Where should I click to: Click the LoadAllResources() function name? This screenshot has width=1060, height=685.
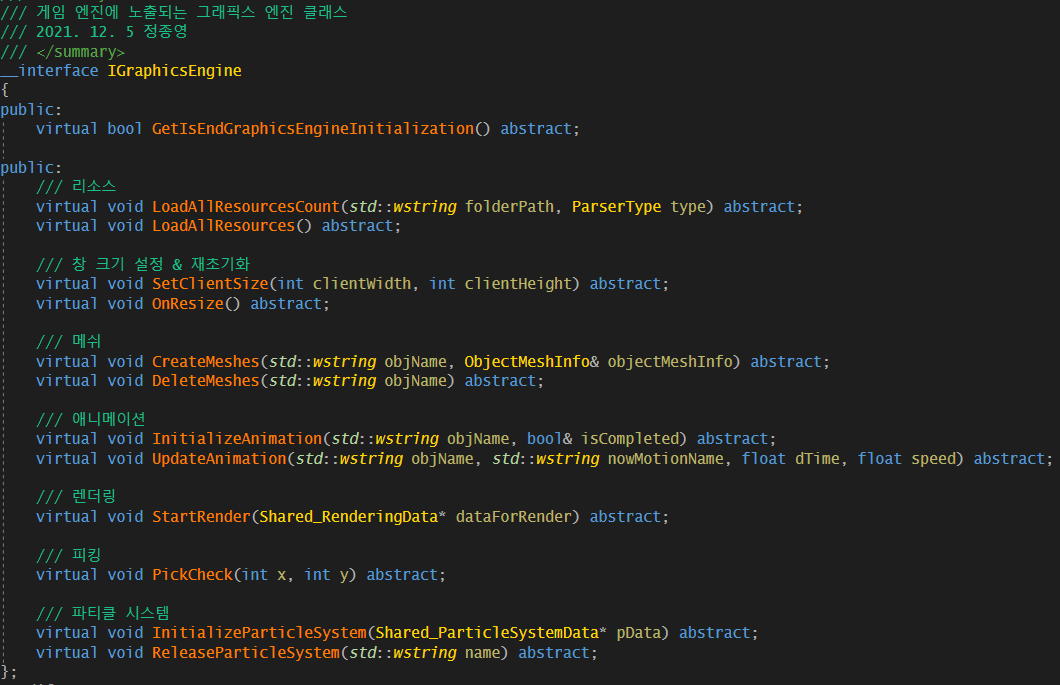coord(224,226)
